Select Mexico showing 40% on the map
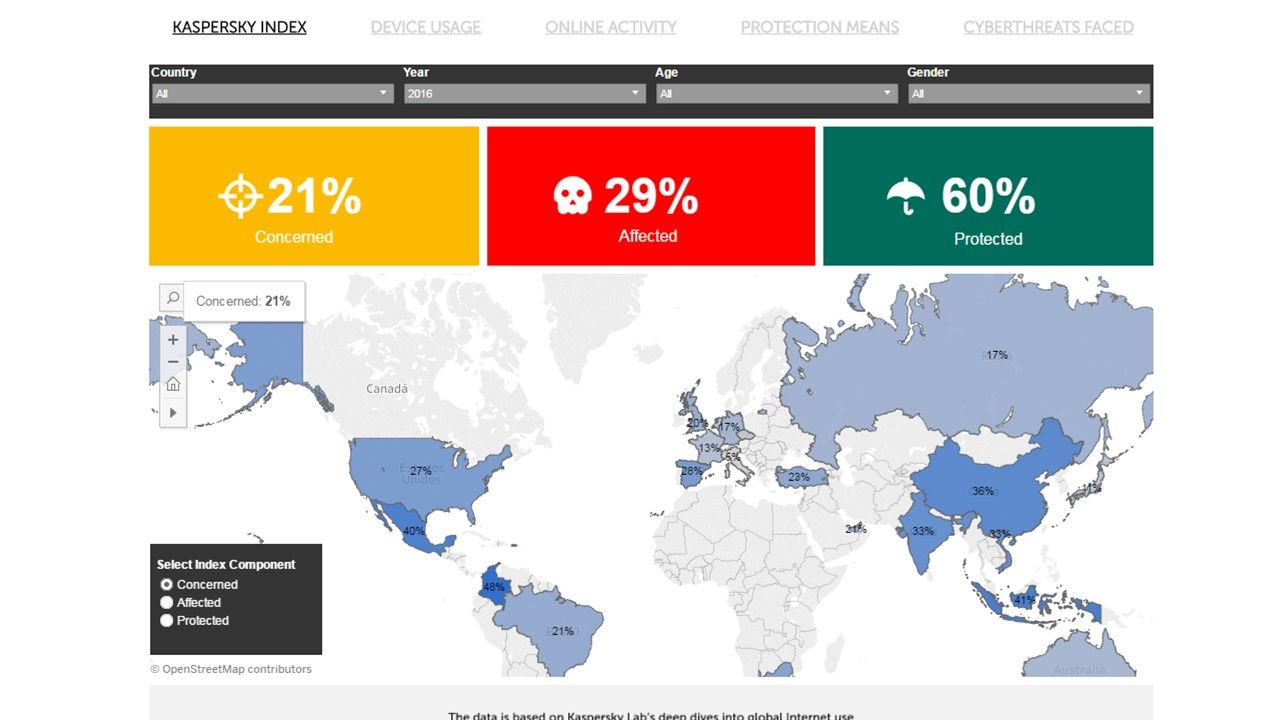 (x=414, y=531)
